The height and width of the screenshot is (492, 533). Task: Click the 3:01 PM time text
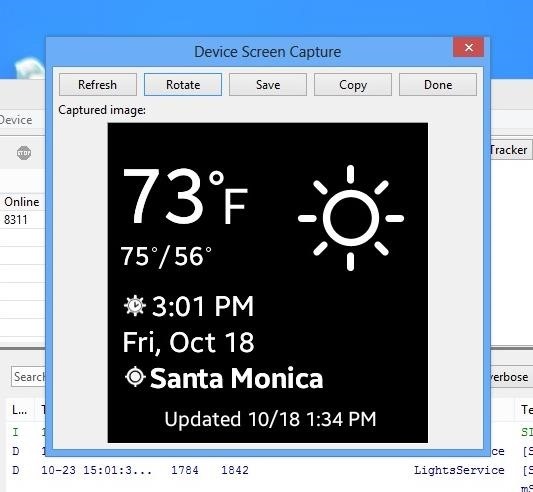(x=203, y=306)
